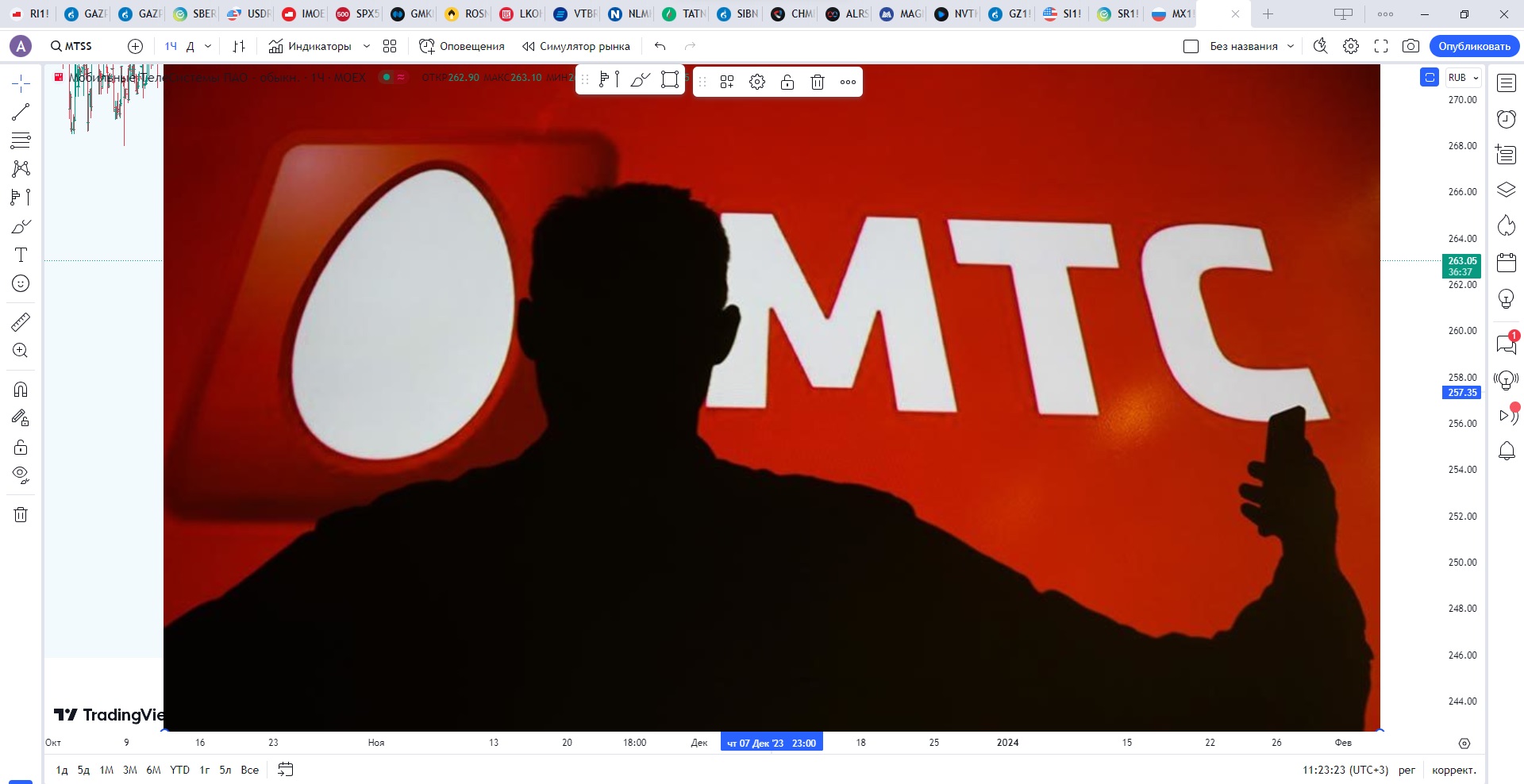Open the bar style selector icon
1524x784 pixels.
239,46
